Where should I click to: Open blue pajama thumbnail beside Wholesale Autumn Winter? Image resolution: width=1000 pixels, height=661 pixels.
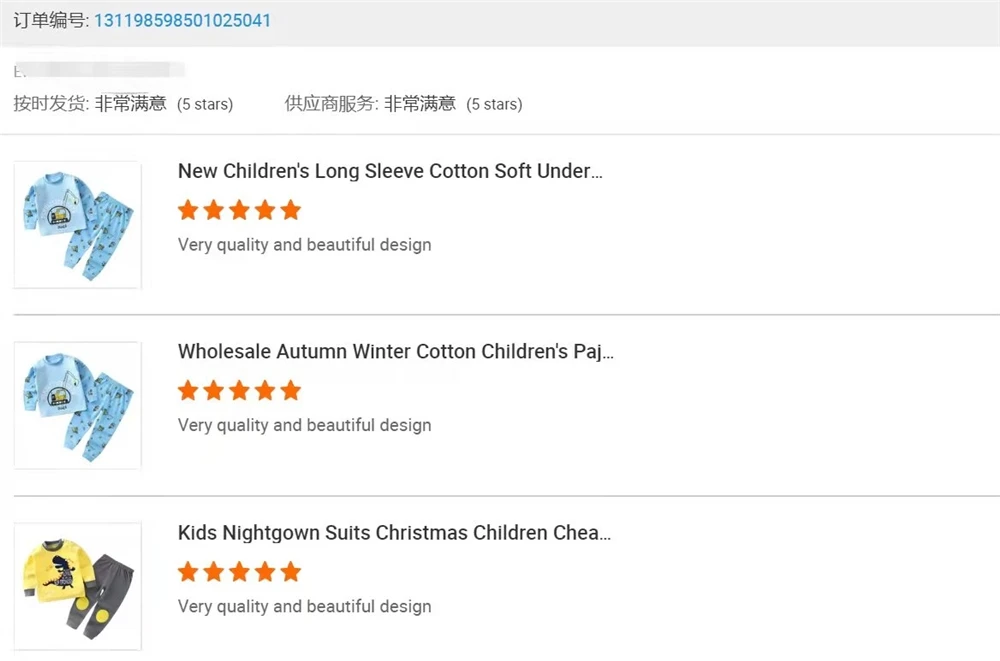[x=77, y=405]
